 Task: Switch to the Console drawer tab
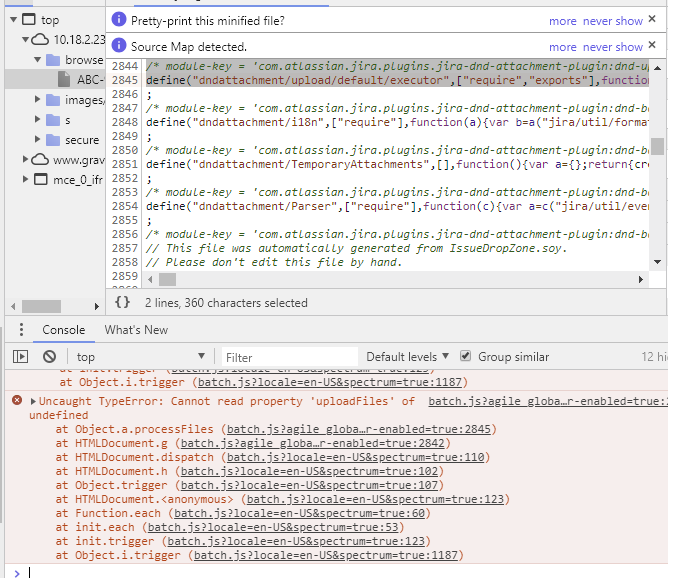[x=63, y=330]
